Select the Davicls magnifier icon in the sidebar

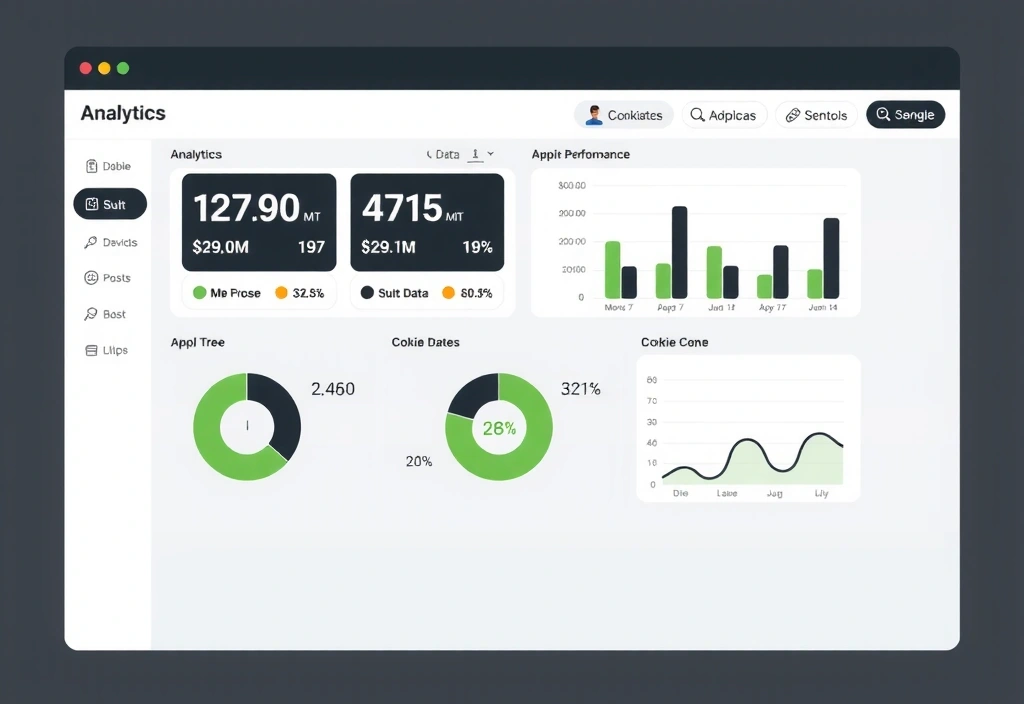coord(90,242)
